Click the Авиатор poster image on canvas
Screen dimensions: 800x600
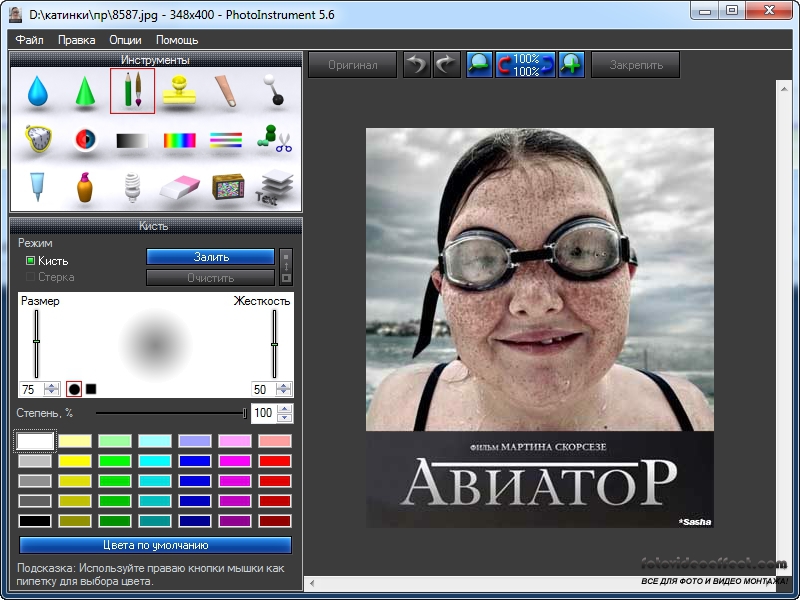[540, 328]
